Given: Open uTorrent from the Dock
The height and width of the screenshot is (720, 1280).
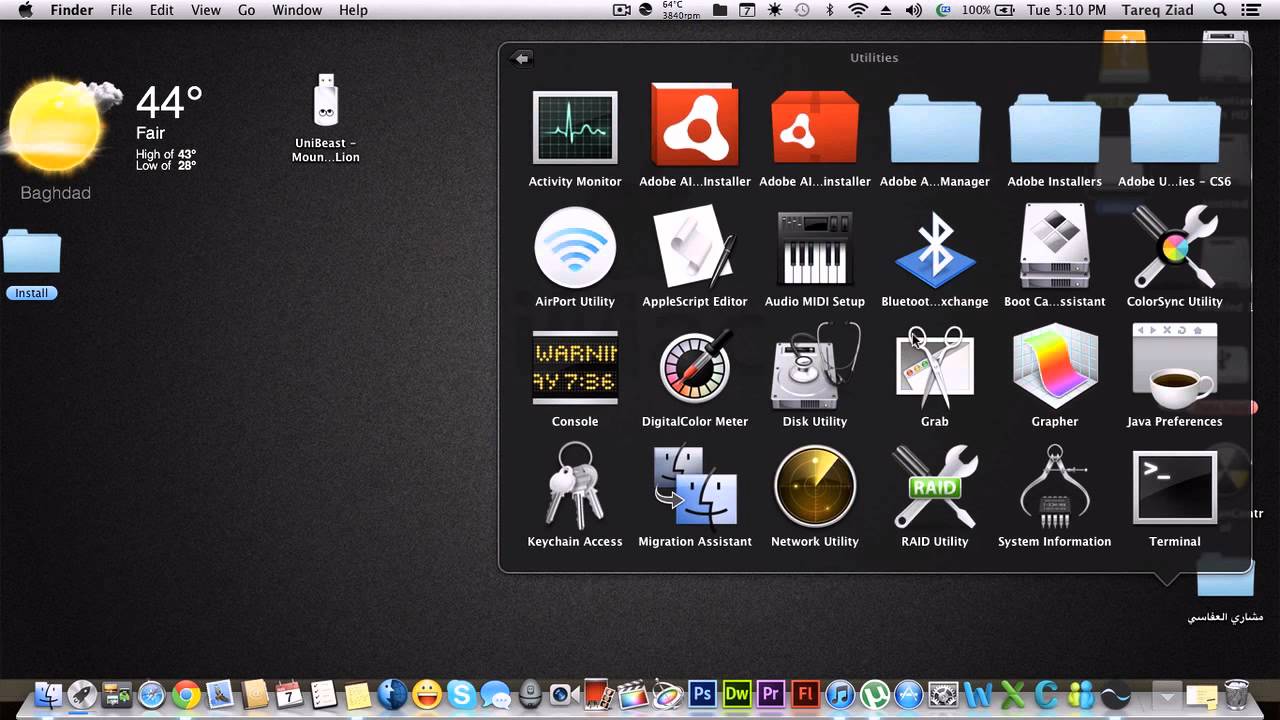Looking at the screenshot, I should point(874,694).
